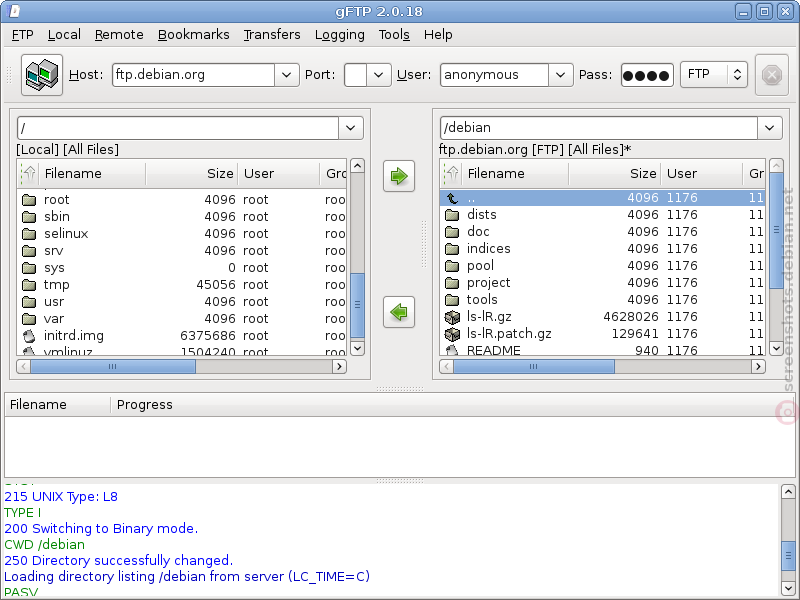Select the README file row text

coord(494,351)
